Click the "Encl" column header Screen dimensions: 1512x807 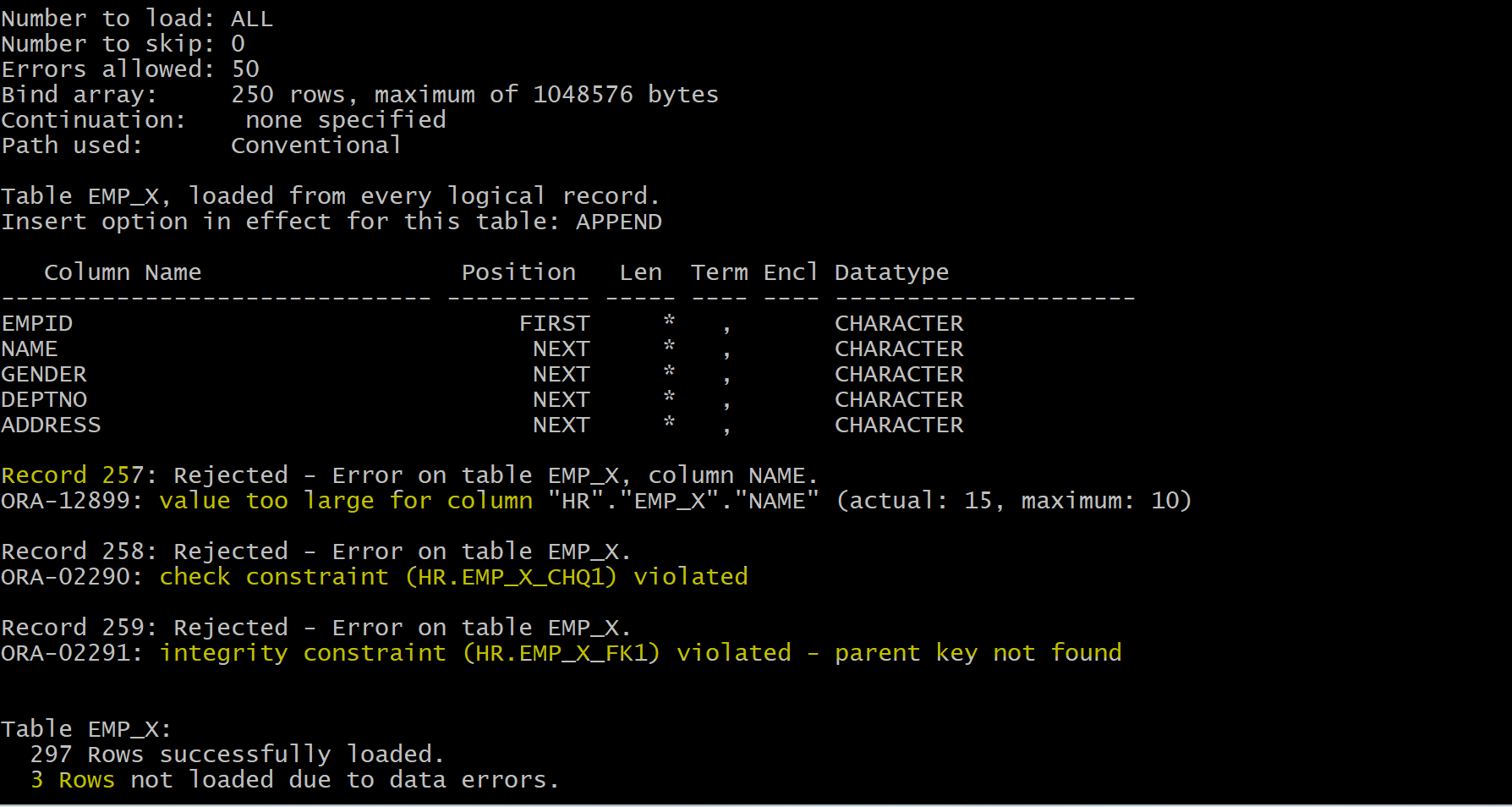pos(791,272)
